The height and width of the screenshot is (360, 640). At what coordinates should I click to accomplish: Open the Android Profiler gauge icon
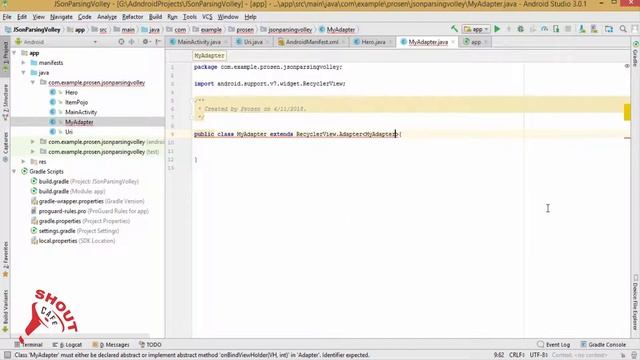coord(544,29)
